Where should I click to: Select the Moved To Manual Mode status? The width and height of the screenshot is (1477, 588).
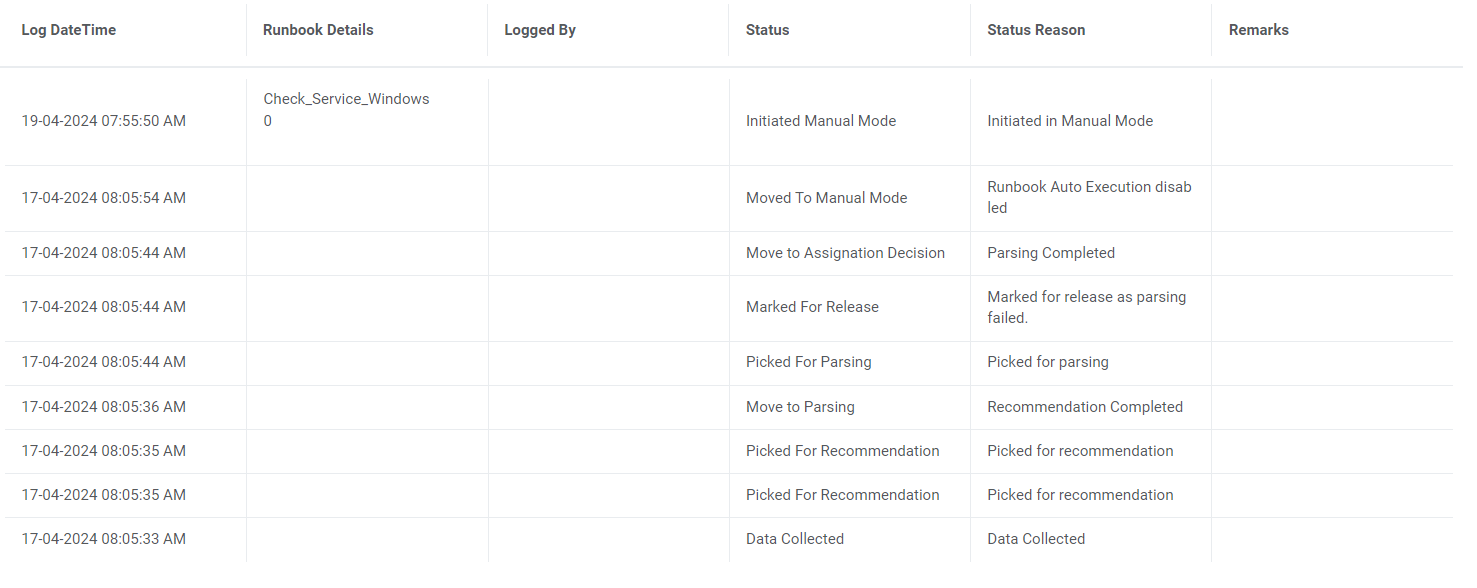coord(827,198)
